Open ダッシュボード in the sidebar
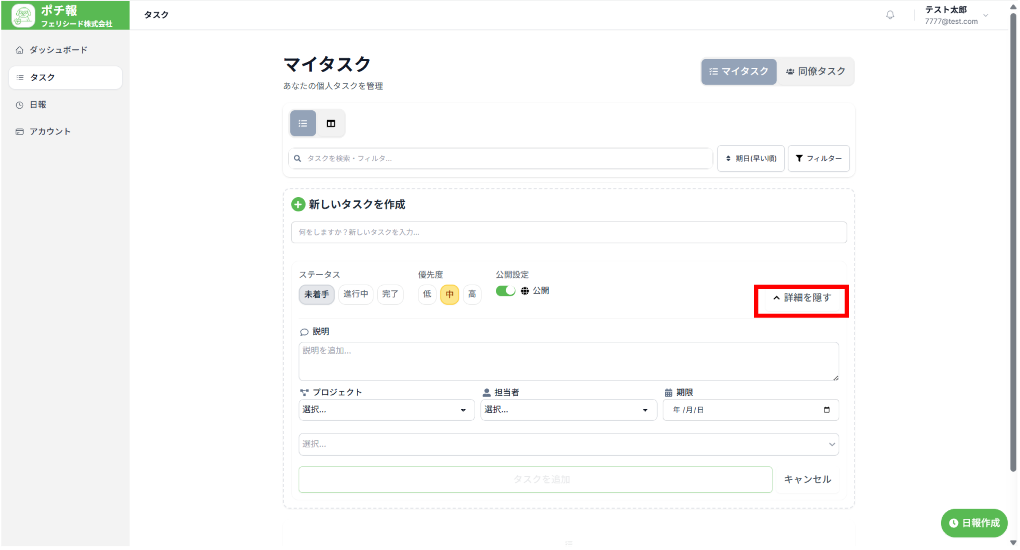This screenshot has width=1020, height=550. (x=58, y=50)
